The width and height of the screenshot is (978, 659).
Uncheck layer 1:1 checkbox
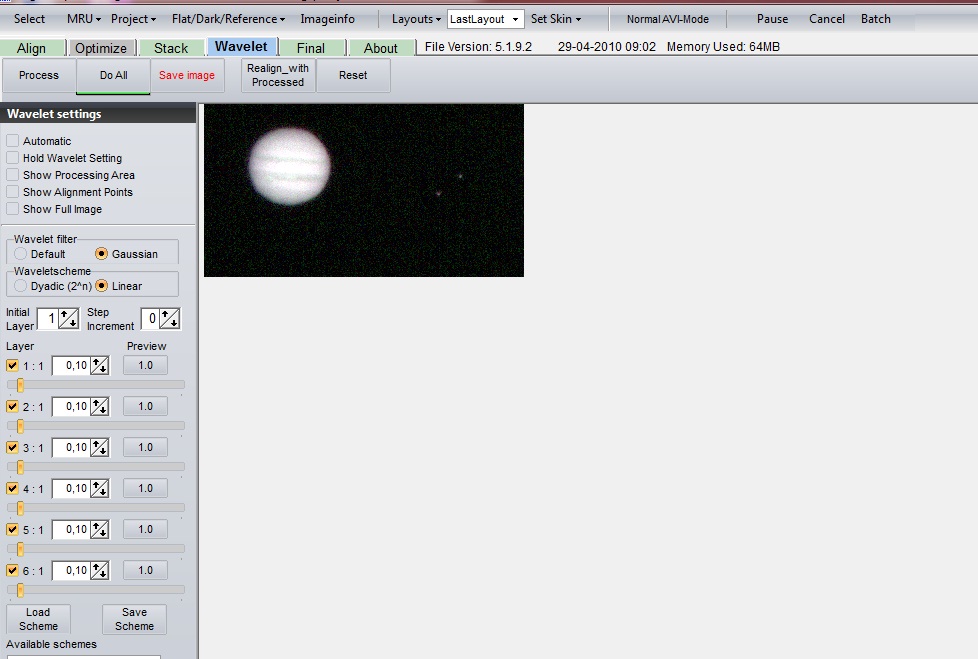coord(12,365)
